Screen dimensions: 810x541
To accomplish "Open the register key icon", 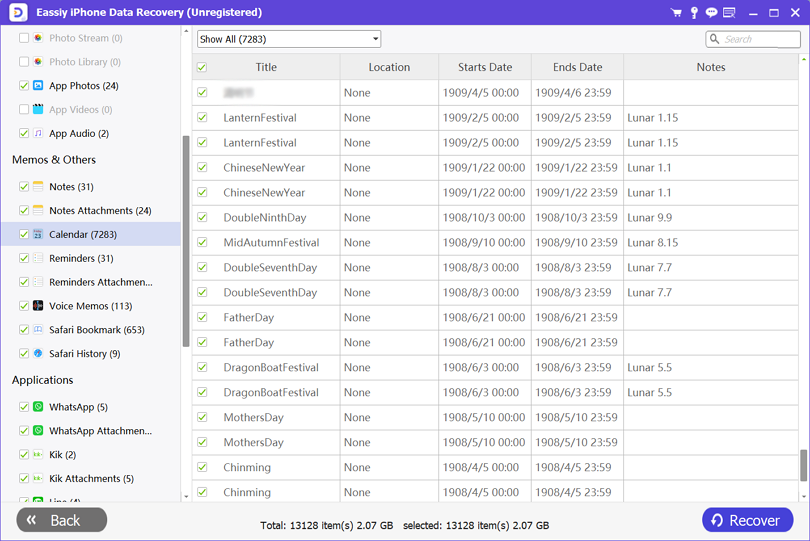I will tap(694, 12).
